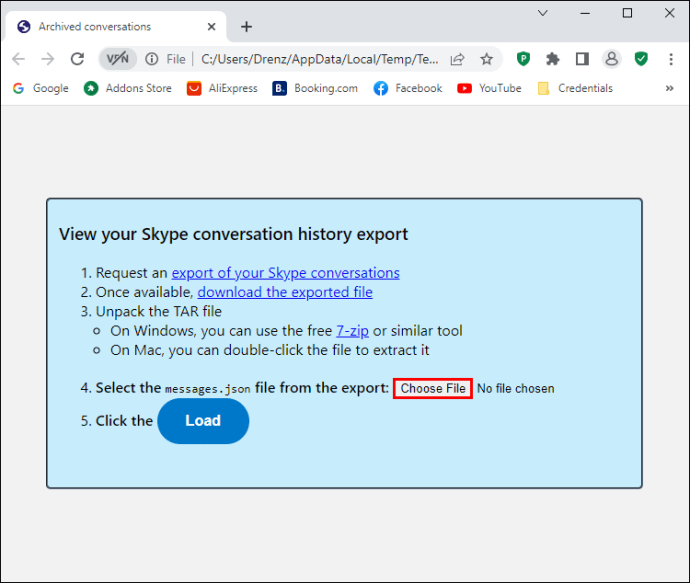The width and height of the screenshot is (690, 583).
Task: Go forward using the forward arrow
Action: click(48, 59)
